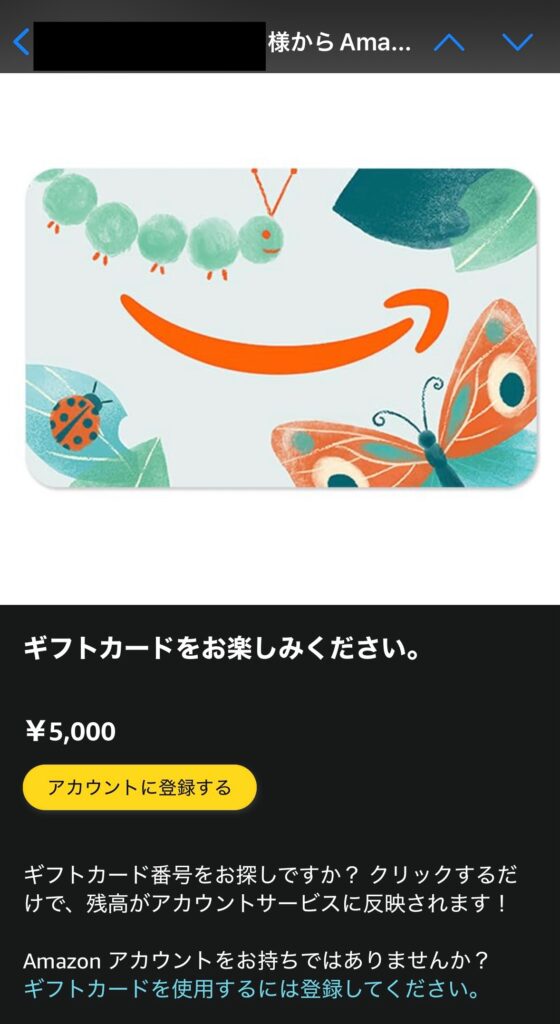Tap the dark teal leaf on the card

[418, 206]
